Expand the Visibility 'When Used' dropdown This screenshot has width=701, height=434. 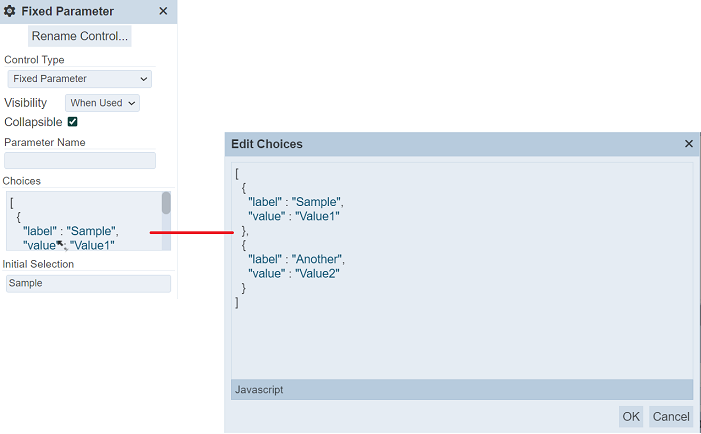pos(102,102)
